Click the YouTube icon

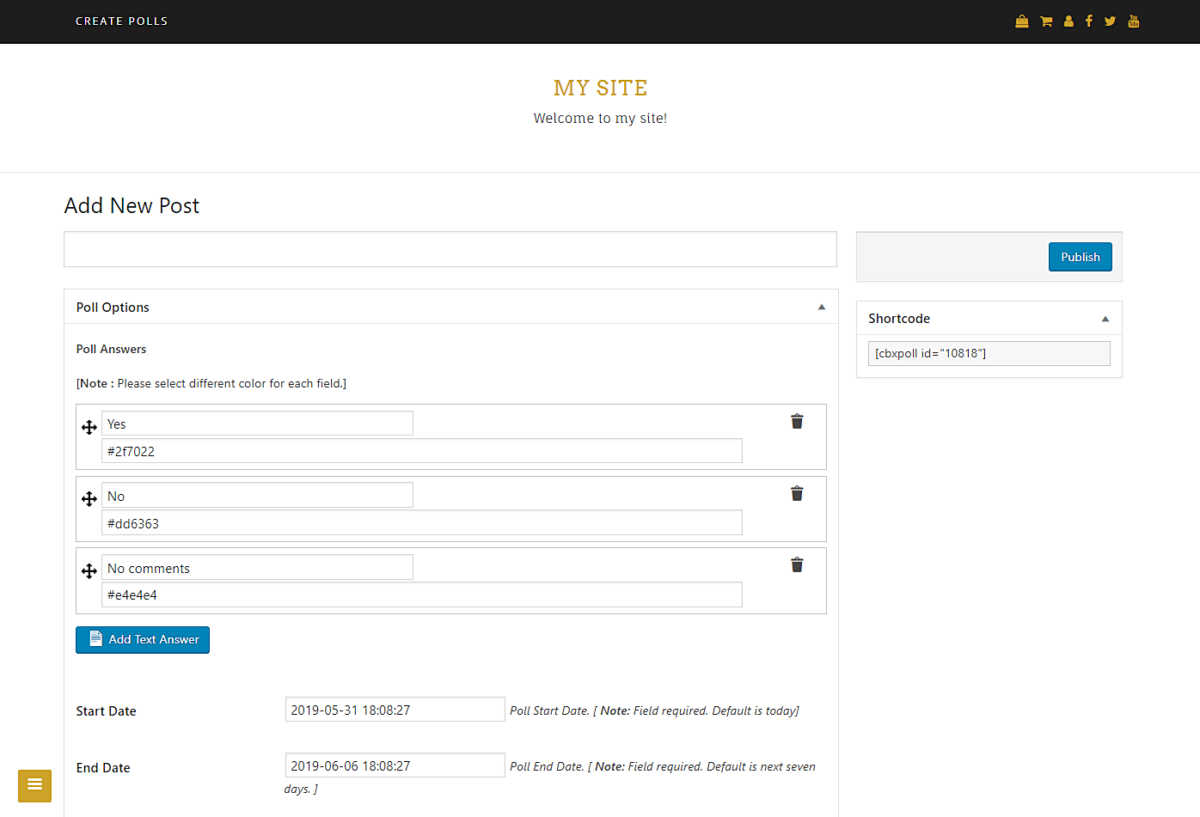pyautogui.click(x=1133, y=20)
